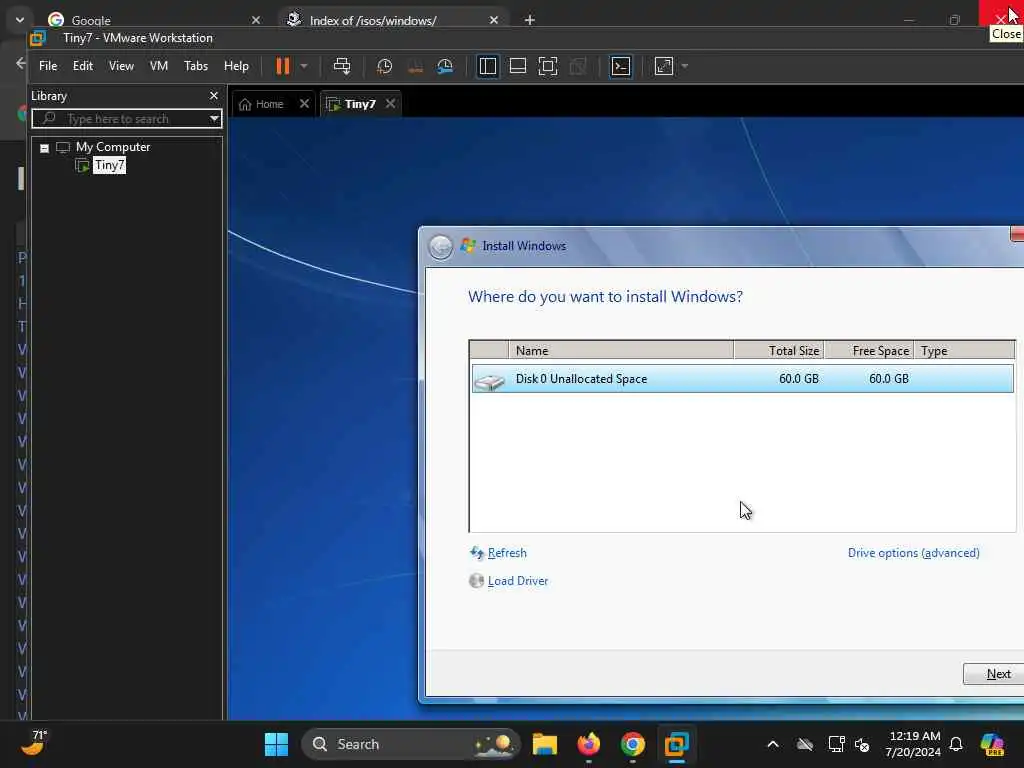Image resolution: width=1024 pixels, height=768 pixels.
Task: Click the Load Driver link
Action: pyautogui.click(x=518, y=581)
